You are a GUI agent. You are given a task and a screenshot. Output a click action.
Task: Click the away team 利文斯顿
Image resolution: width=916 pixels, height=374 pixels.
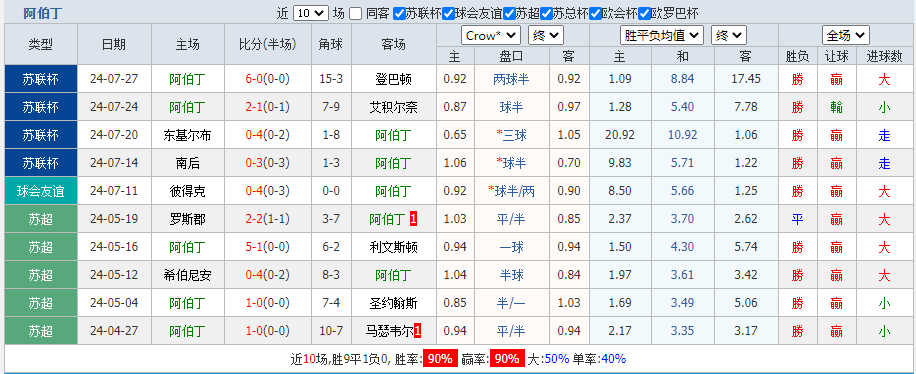[x=394, y=247]
